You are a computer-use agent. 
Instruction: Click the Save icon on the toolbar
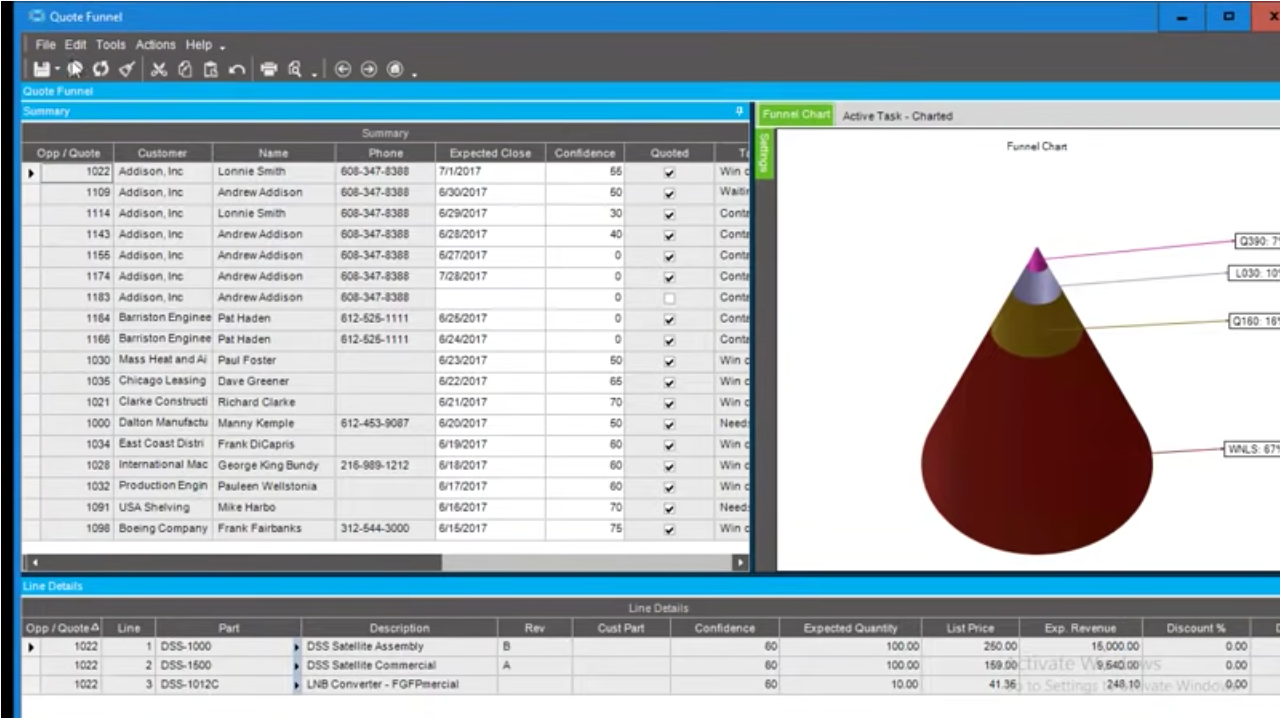[42, 68]
